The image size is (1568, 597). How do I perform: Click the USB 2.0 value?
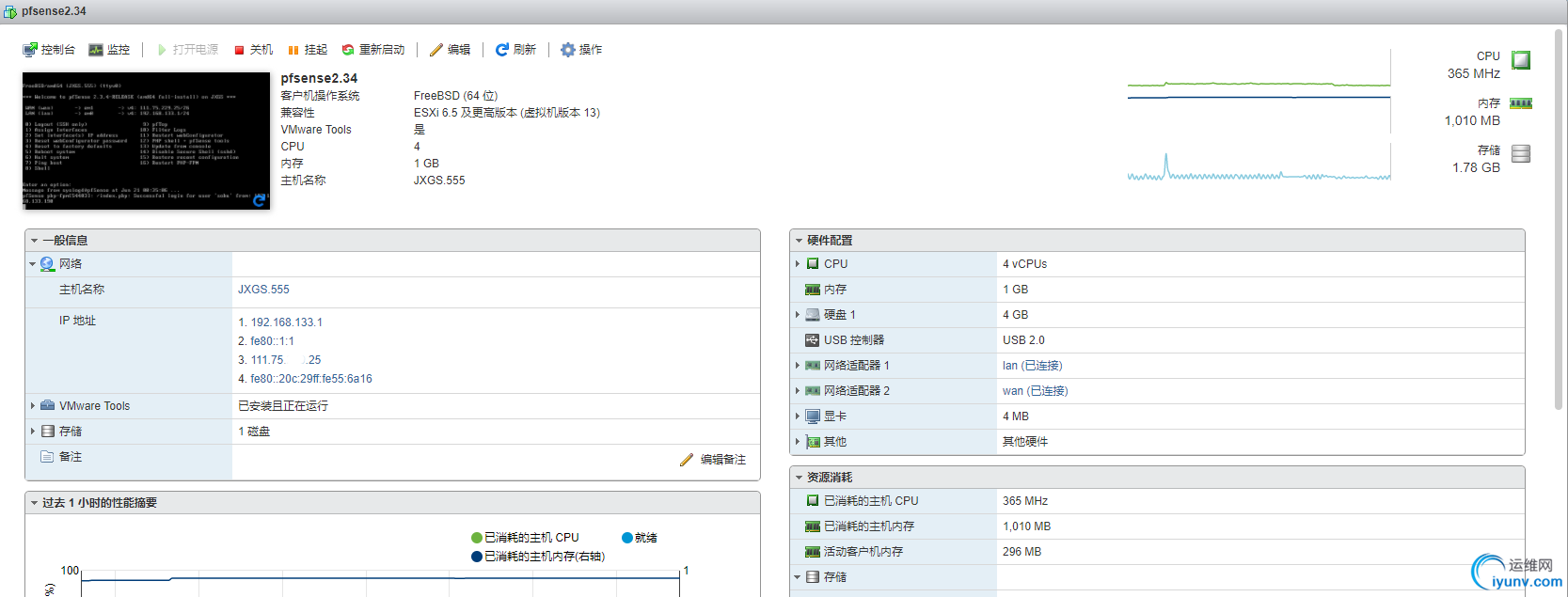coord(1023,340)
